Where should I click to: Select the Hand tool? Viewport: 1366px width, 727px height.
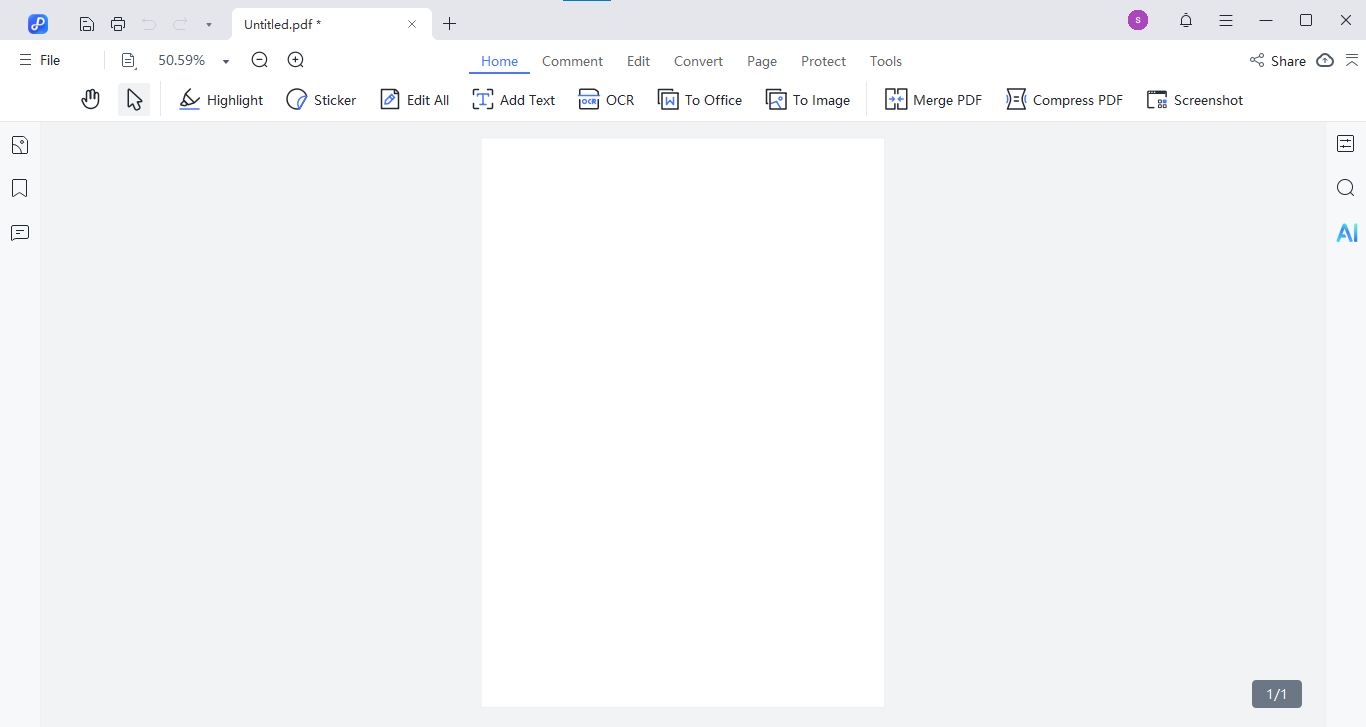click(90, 99)
